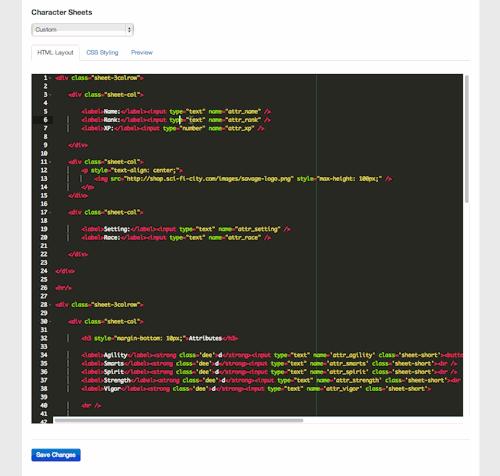The height and width of the screenshot is (476, 500).
Task: Click the editor horizontal scrollbar thumb
Action: coord(179,420)
